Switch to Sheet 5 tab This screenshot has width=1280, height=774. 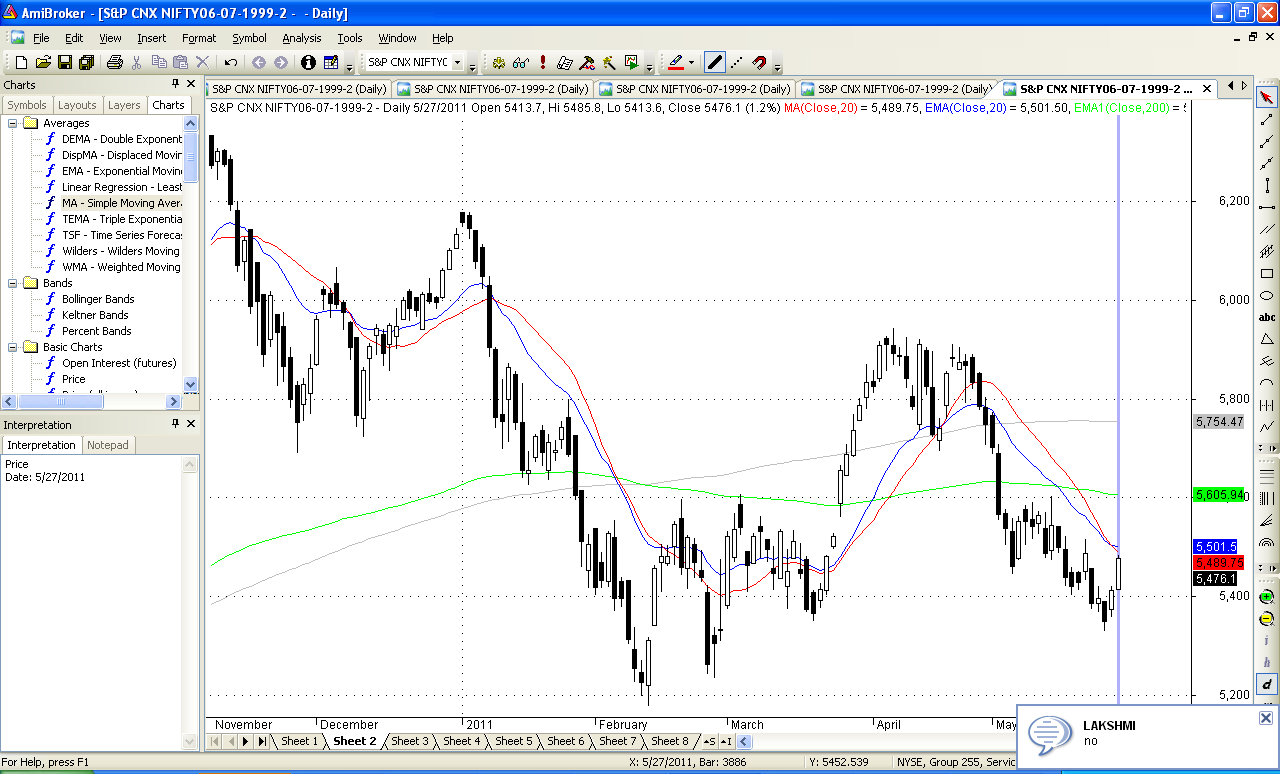pos(514,741)
